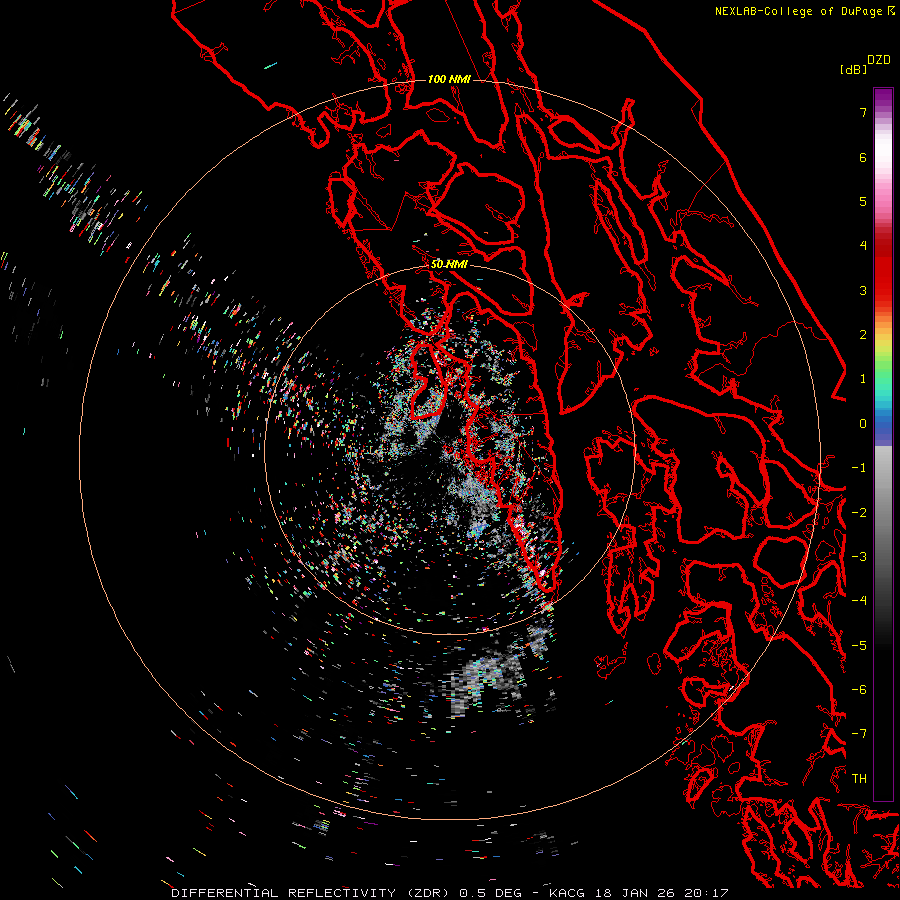The image size is (900, 900).
Task: Click the 2 value on the color scale
Action: (x=863, y=335)
